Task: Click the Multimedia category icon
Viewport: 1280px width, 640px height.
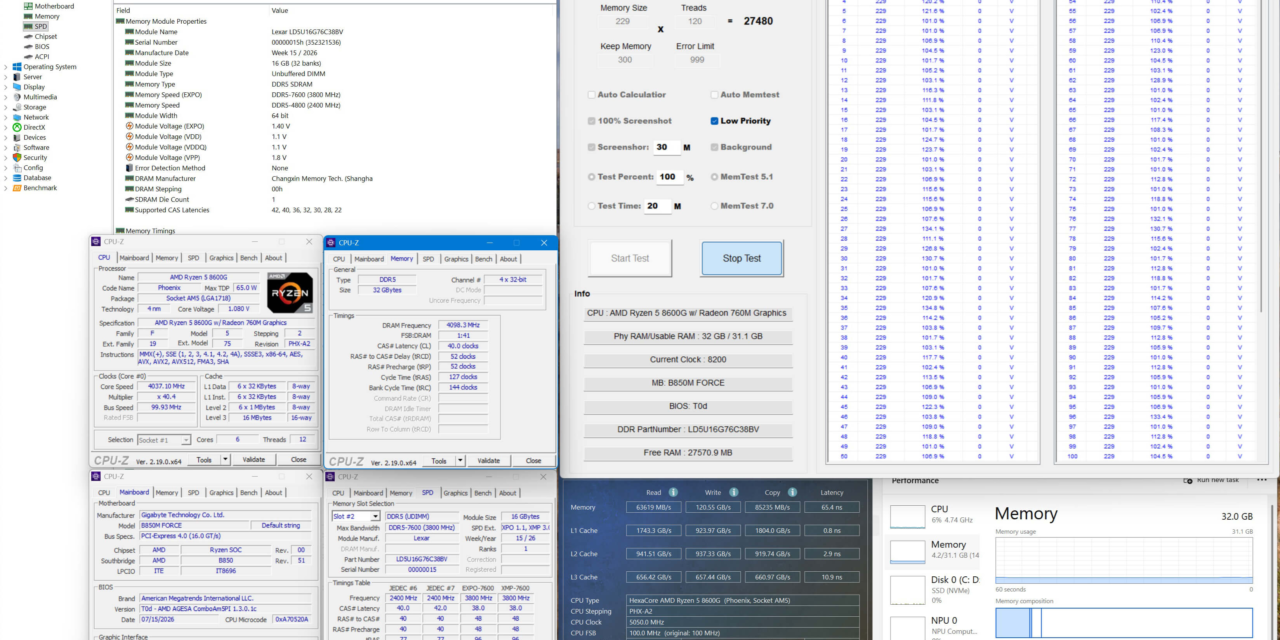Action: 17,97
